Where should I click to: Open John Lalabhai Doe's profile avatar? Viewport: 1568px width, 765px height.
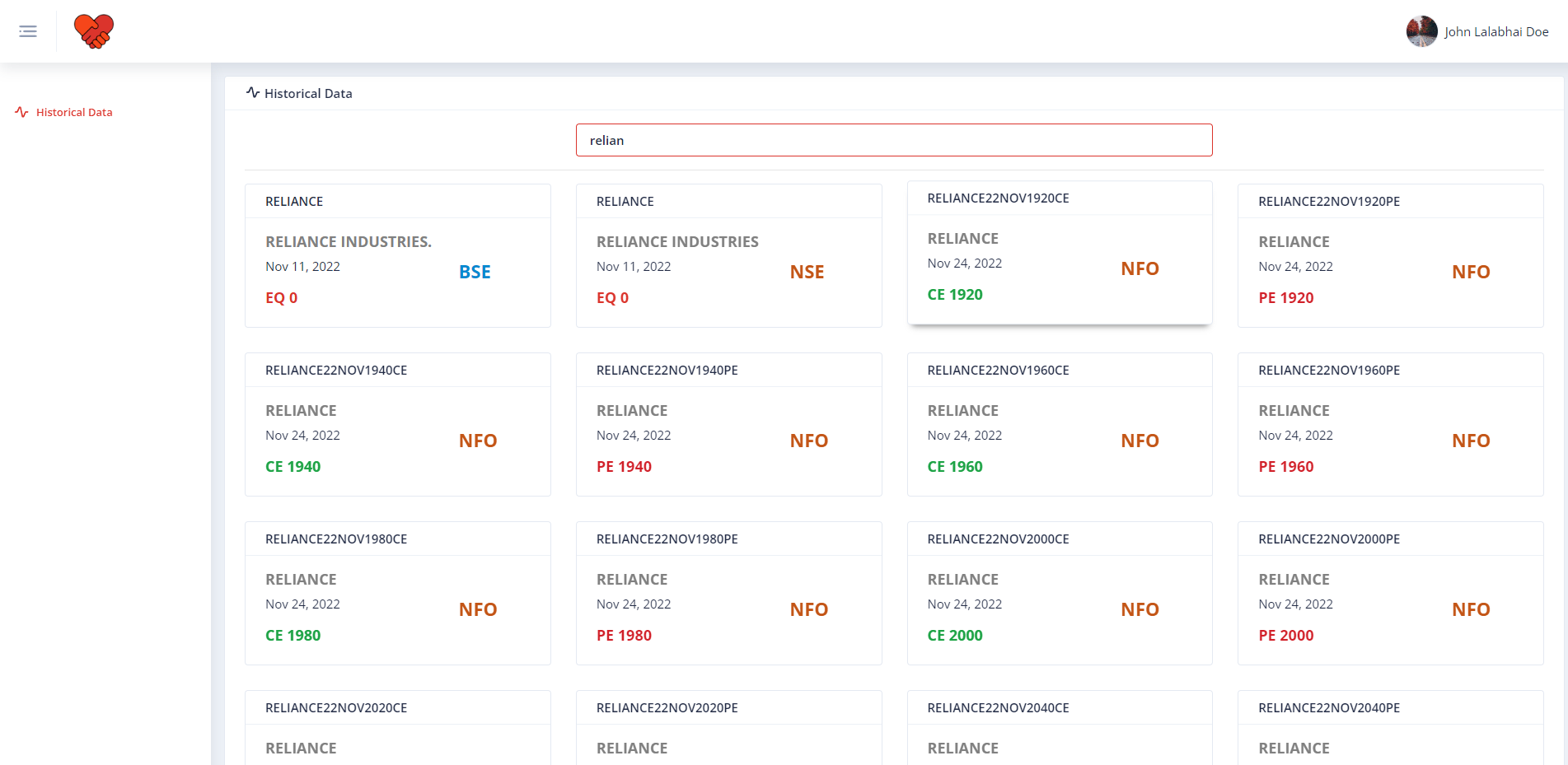[x=1421, y=31]
